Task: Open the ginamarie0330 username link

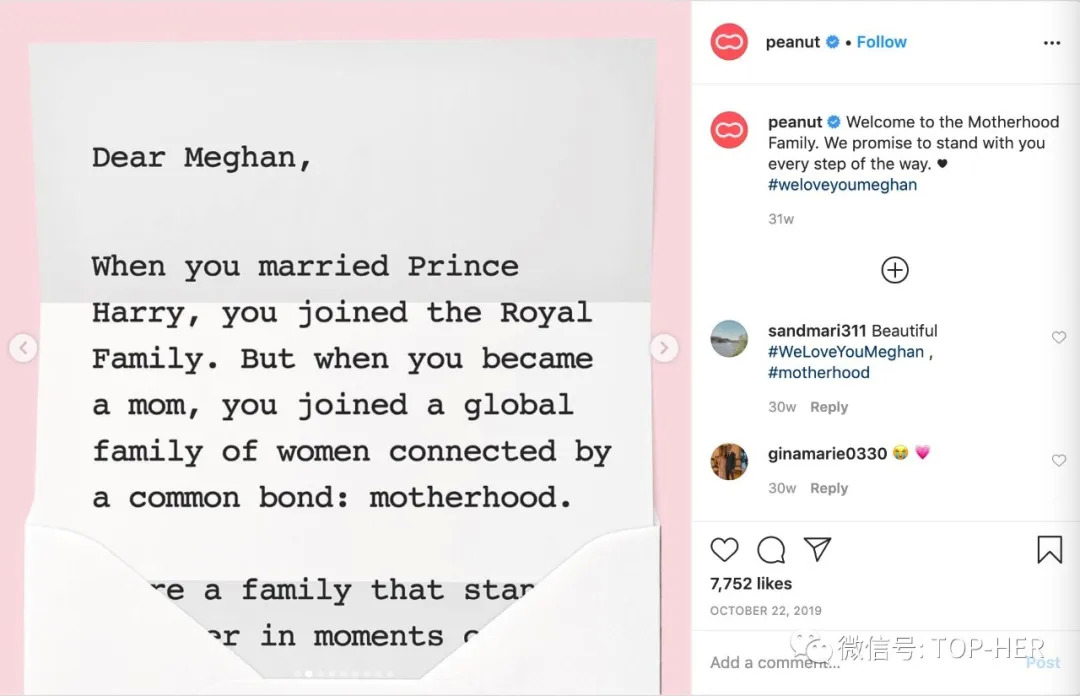Action: 827,453
